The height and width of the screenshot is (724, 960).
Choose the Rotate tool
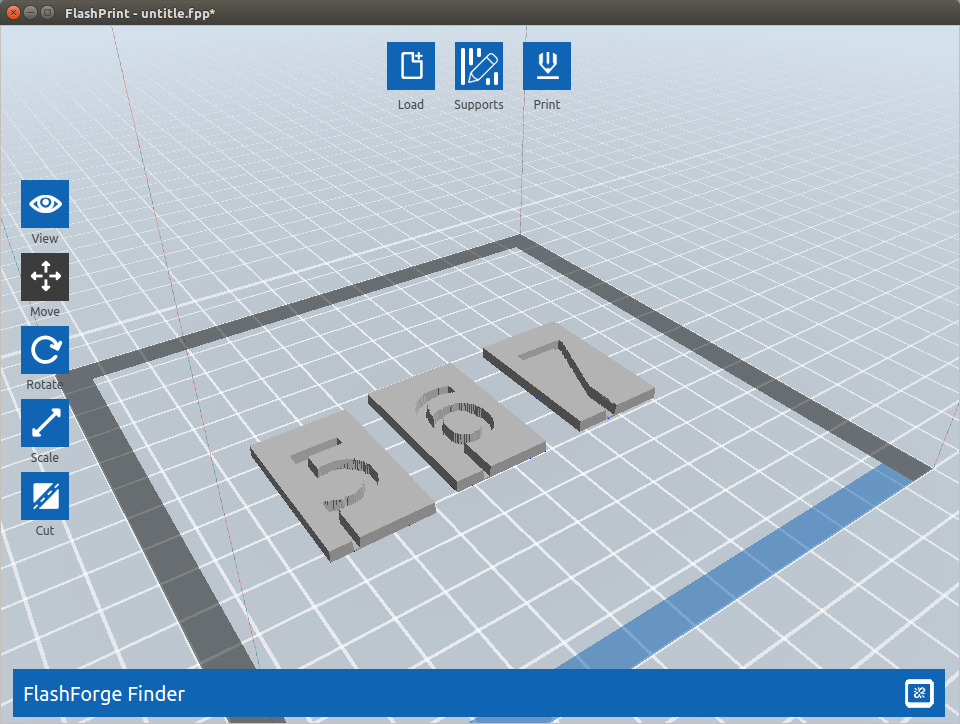45,349
